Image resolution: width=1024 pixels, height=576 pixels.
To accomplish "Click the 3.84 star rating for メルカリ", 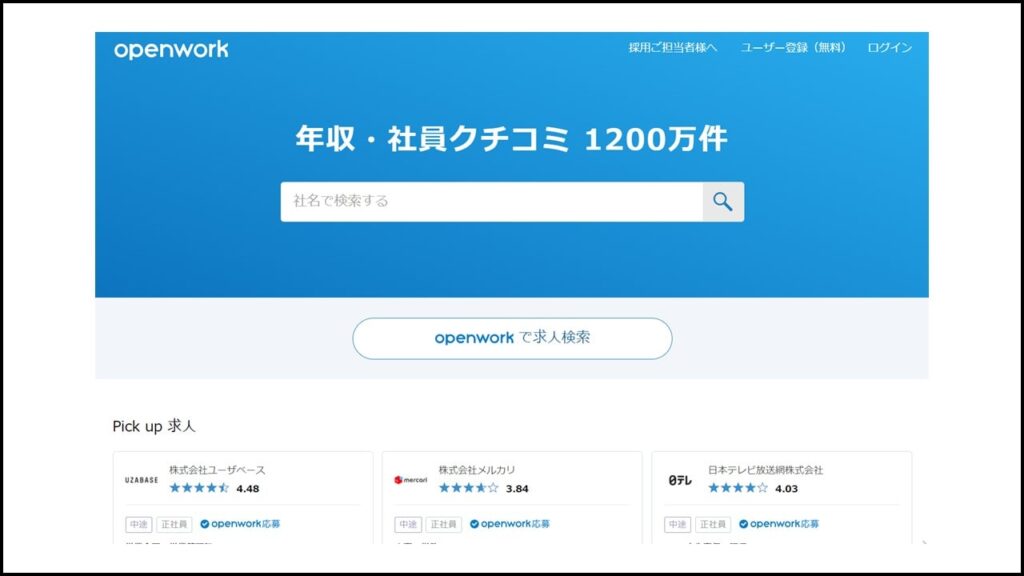I will (x=483, y=488).
